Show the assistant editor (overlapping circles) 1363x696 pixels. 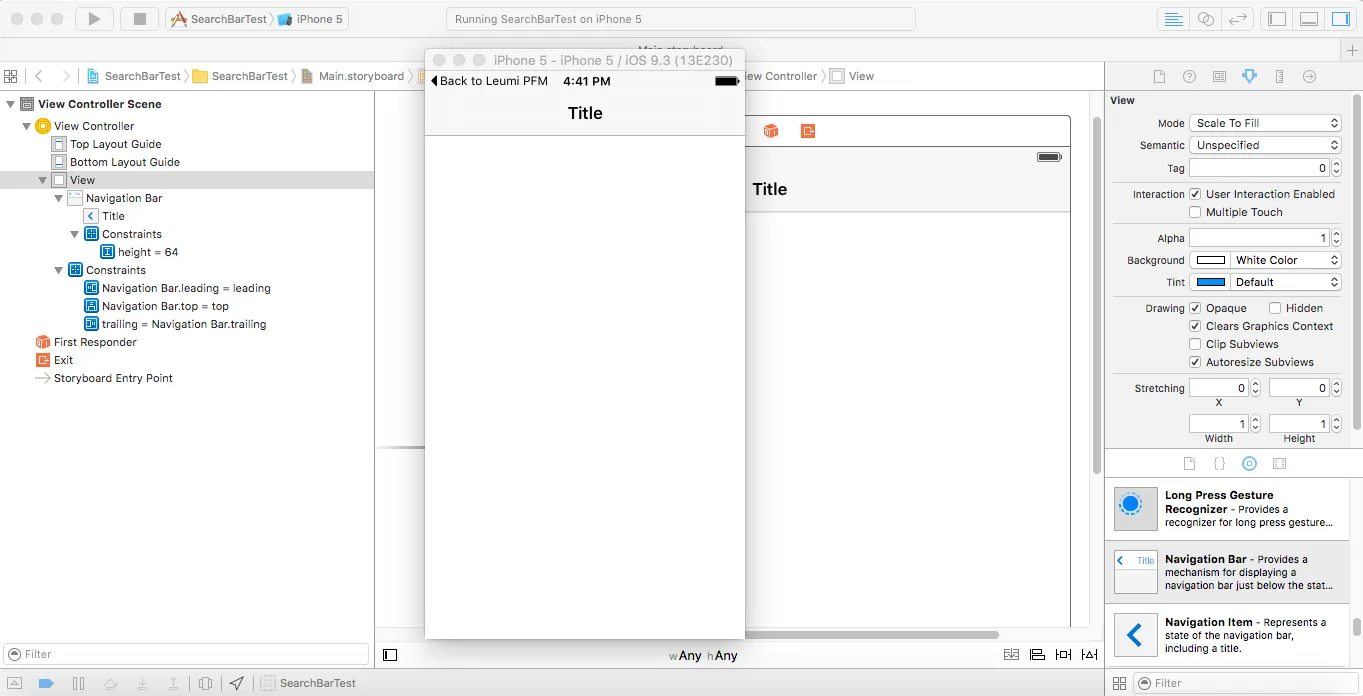pyautogui.click(x=1206, y=19)
